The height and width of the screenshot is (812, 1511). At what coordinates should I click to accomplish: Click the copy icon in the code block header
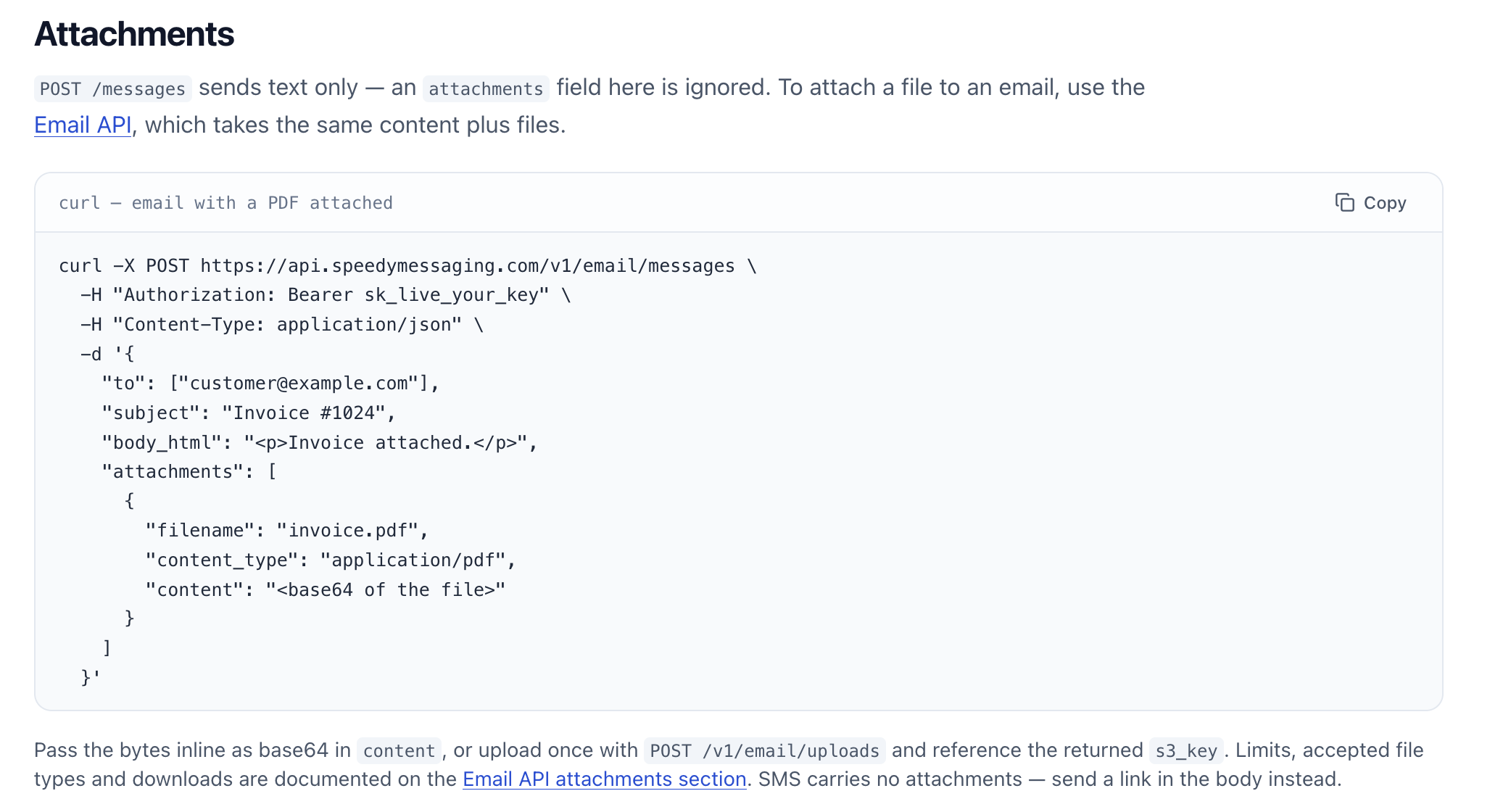coord(1344,203)
